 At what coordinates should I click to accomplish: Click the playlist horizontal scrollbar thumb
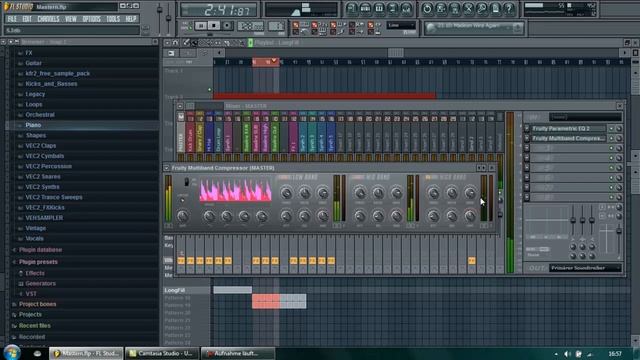click(396, 52)
